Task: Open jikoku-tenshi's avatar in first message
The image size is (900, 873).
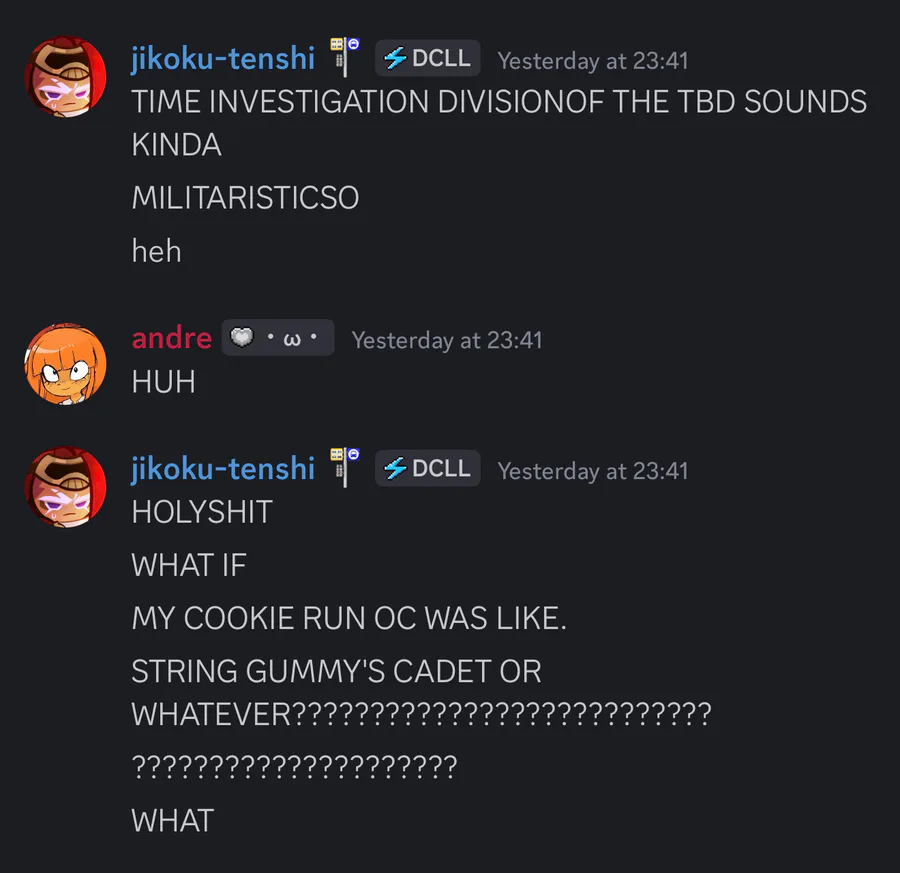Action: click(65, 77)
